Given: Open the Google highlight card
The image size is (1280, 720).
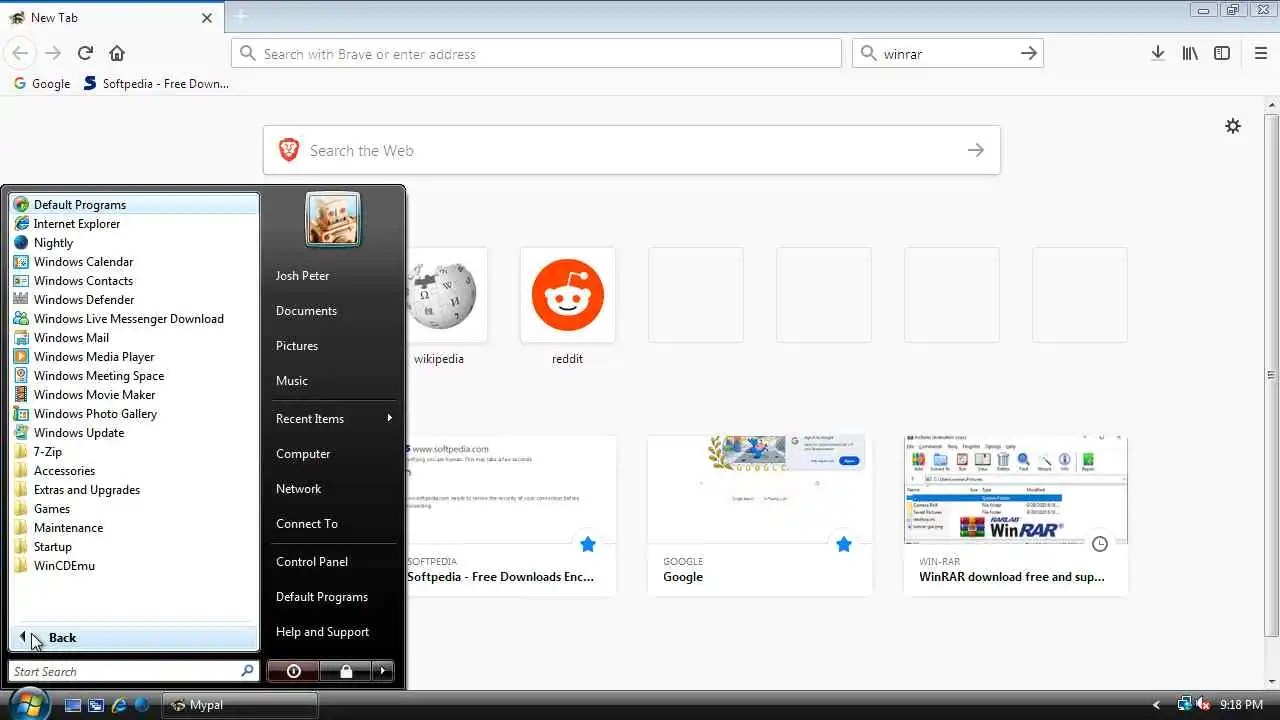Looking at the screenshot, I should point(760,515).
